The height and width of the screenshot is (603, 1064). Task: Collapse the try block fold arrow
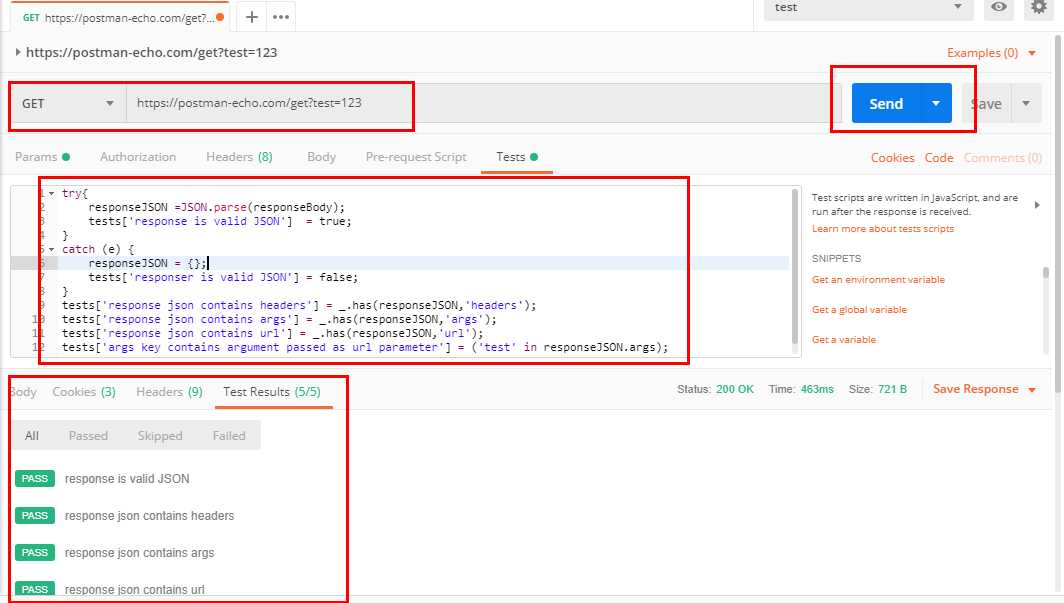tap(52, 193)
